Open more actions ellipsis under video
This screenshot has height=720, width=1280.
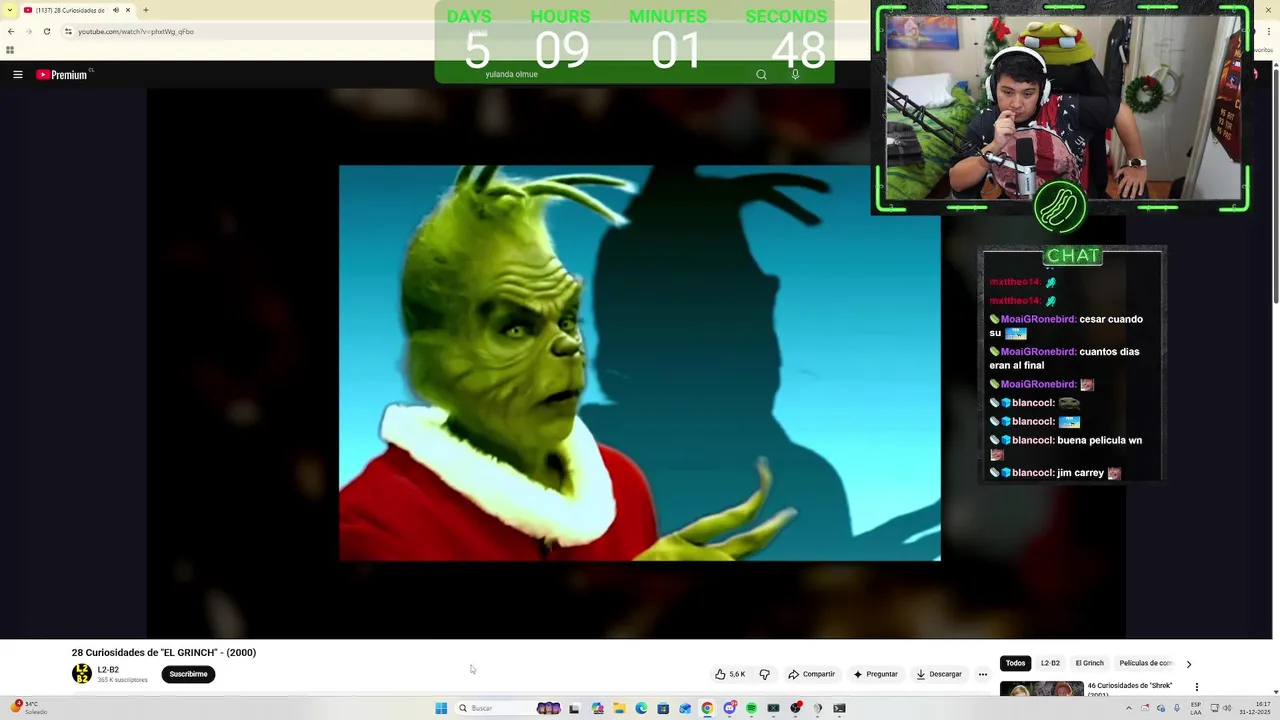point(982,674)
